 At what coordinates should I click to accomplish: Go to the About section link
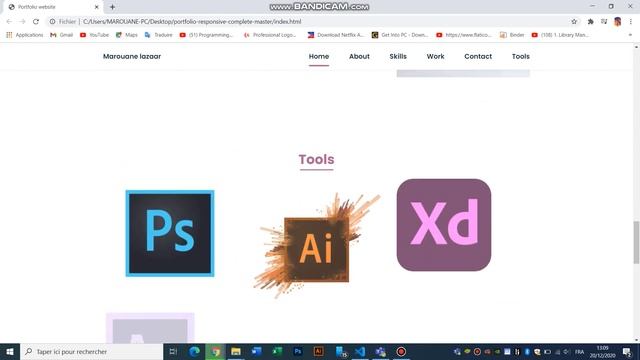pyautogui.click(x=359, y=56)
